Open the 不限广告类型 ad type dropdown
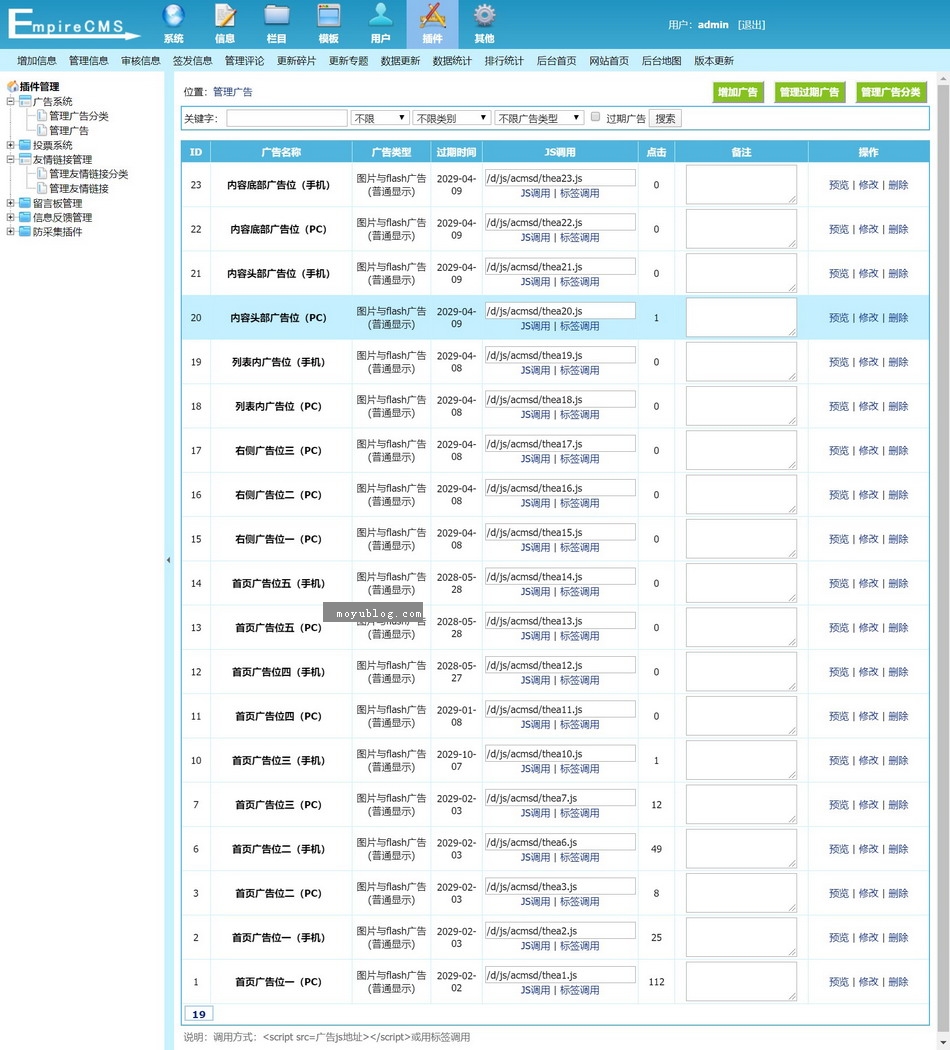This screenshot has width=950, height=1050. (x=539, y=119)
